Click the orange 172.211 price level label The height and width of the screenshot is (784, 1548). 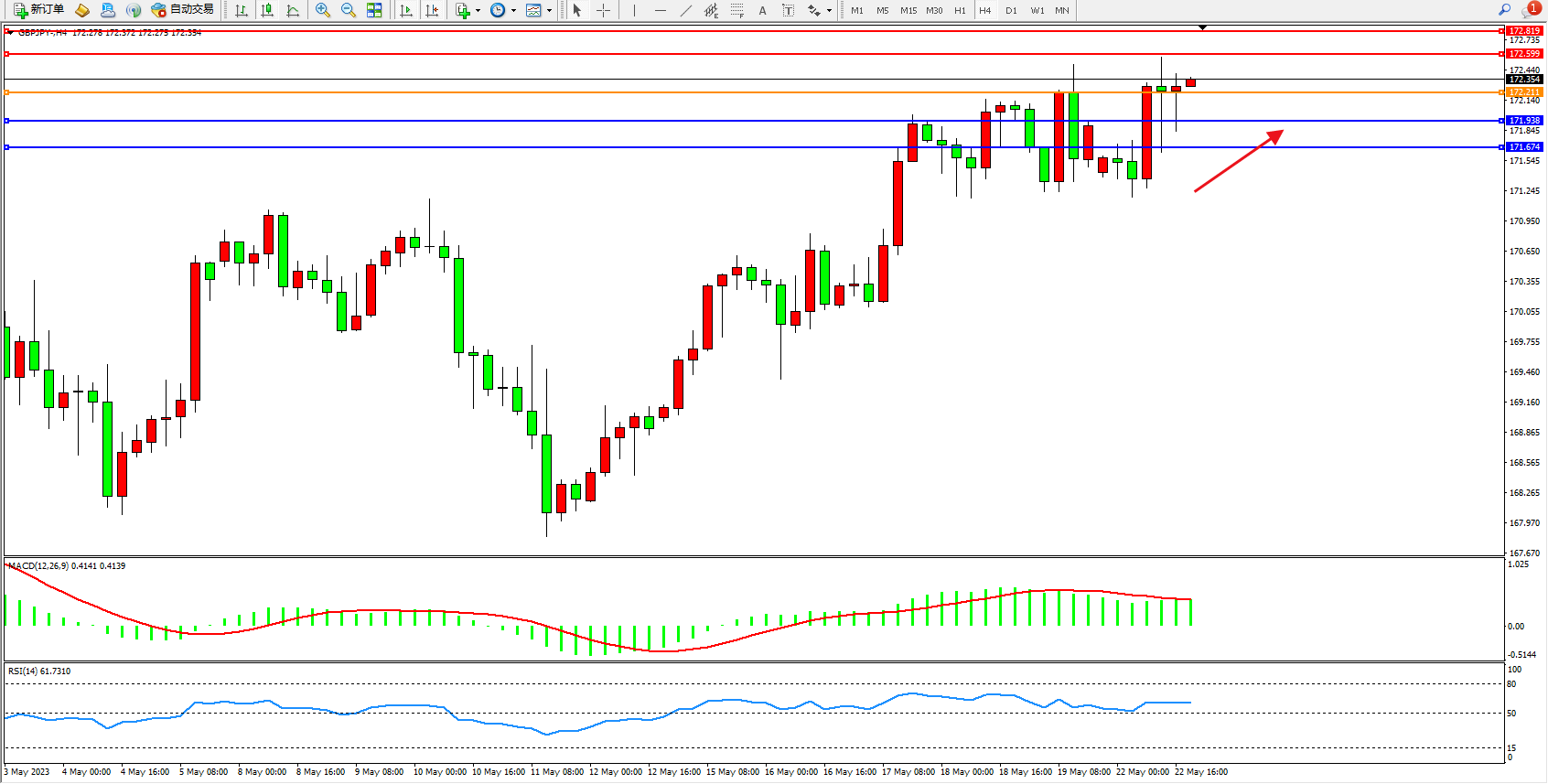(x=1524, y=92)
